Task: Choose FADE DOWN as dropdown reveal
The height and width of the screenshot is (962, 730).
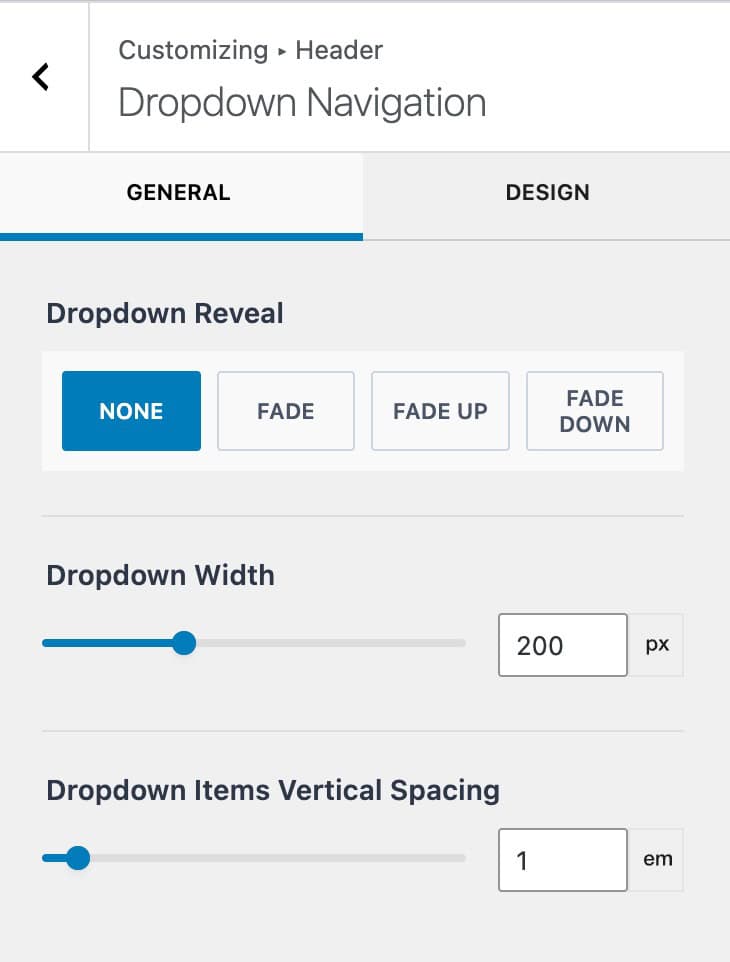Action: click(x=595, y=410)
